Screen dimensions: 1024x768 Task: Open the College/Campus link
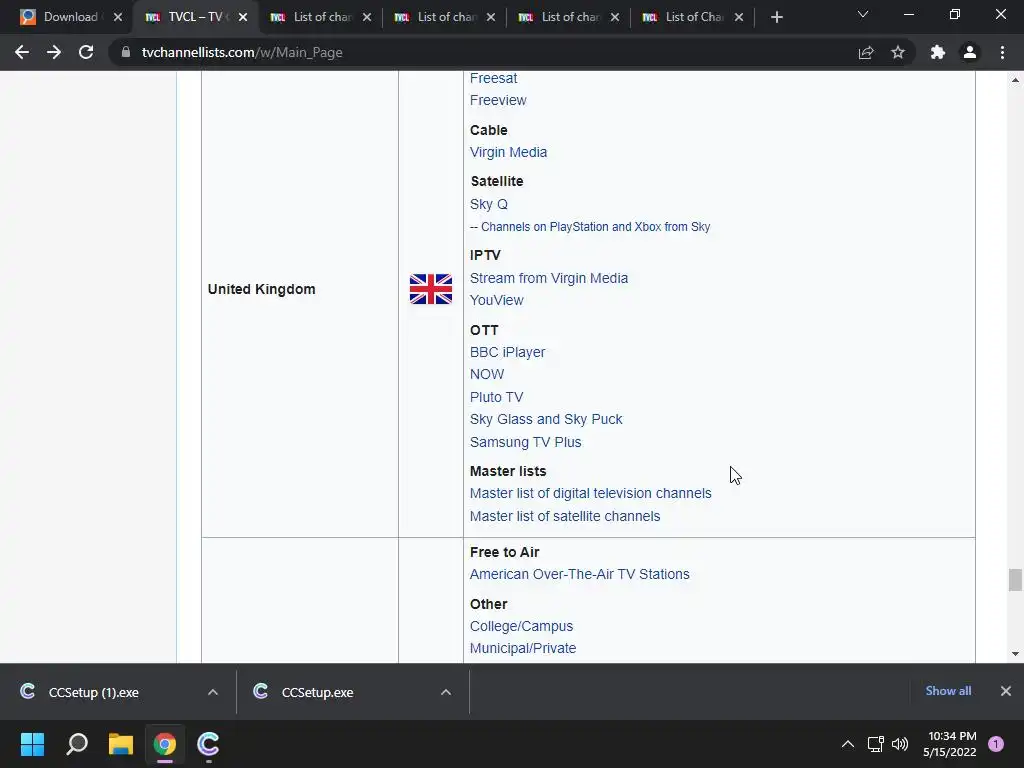pos(521,626)
